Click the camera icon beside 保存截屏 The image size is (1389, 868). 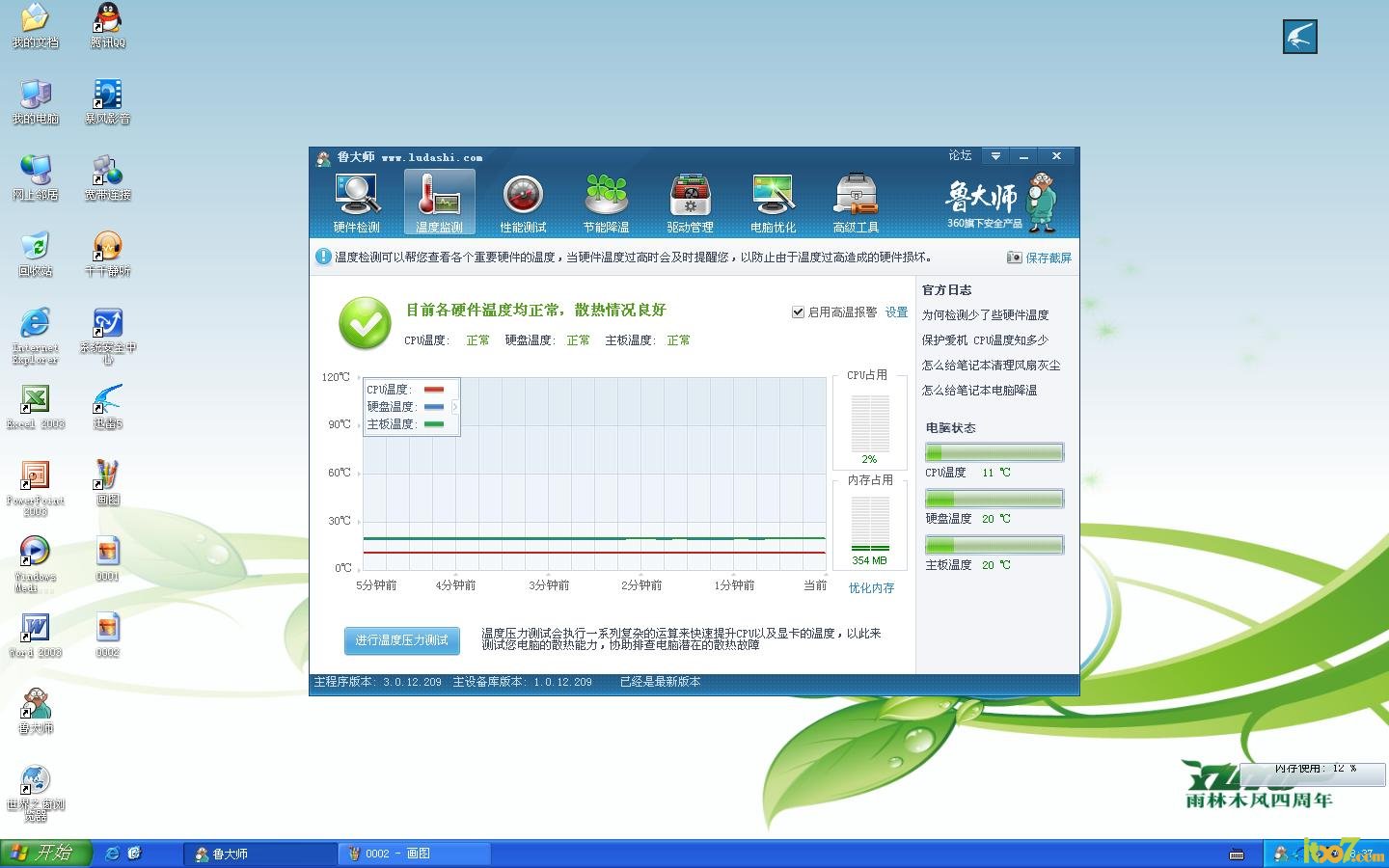(1014, 258)
